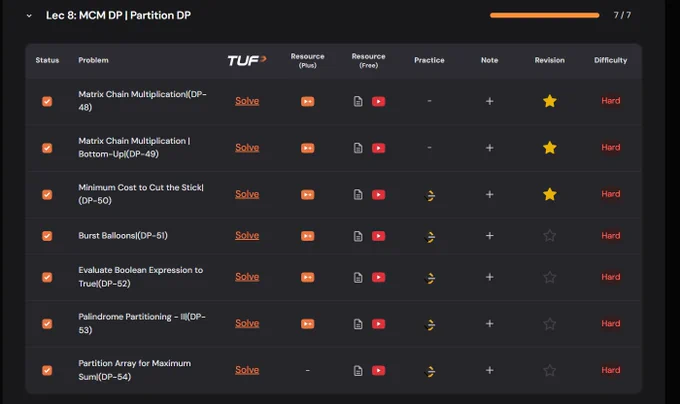Click the Difficulty column header

tap(610, 60)
